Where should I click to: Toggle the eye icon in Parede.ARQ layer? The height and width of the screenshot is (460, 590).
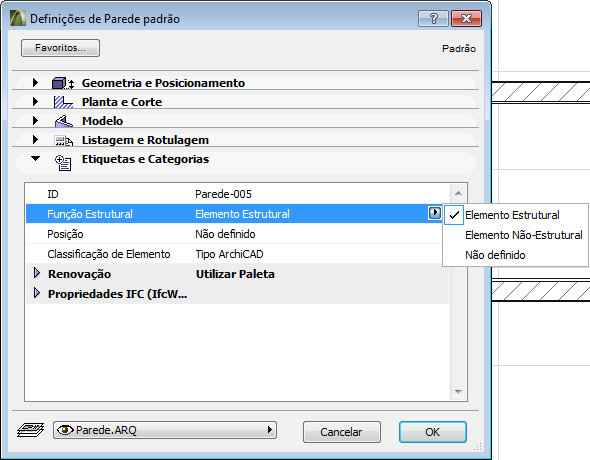coord(65,430)
